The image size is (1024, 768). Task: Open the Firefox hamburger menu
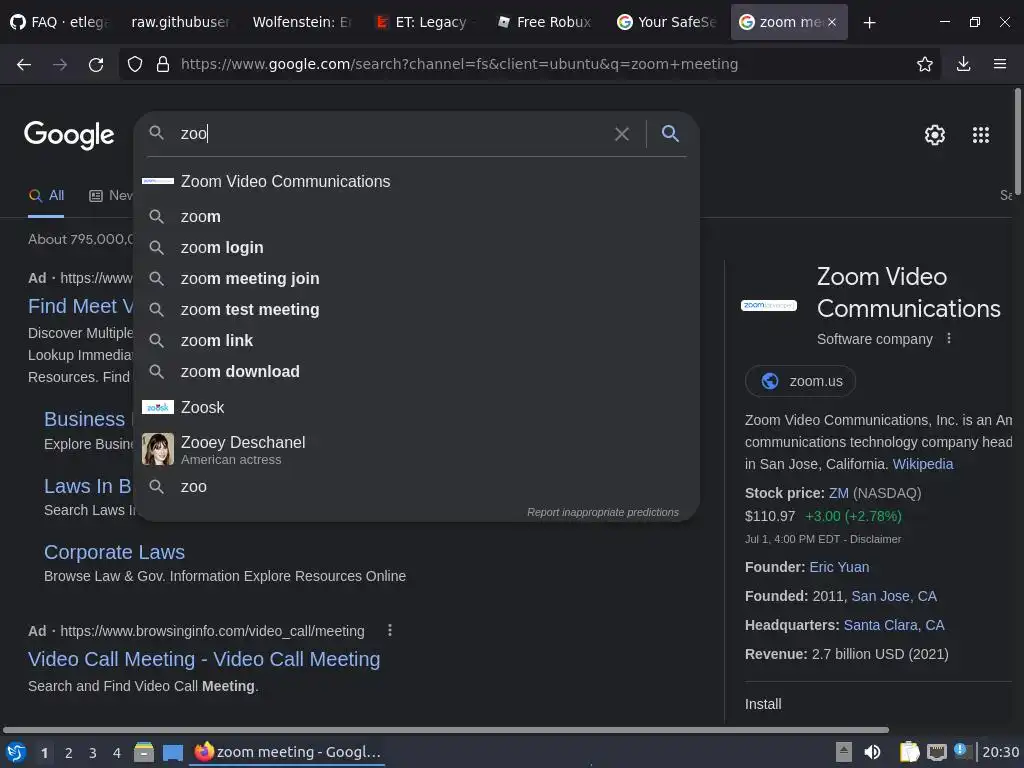coord(1000,64)
